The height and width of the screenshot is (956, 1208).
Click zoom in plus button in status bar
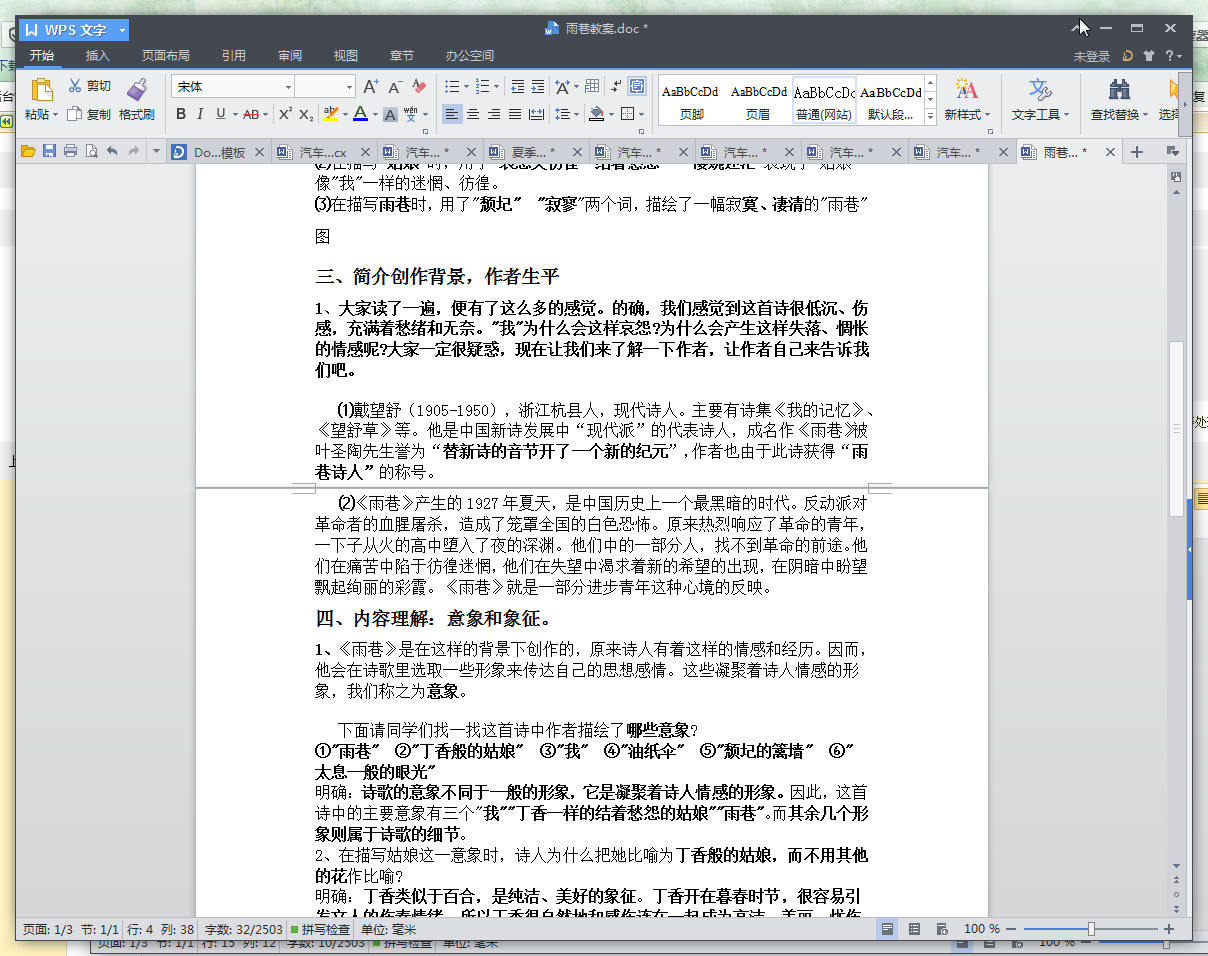click(x=1169, y=929)
